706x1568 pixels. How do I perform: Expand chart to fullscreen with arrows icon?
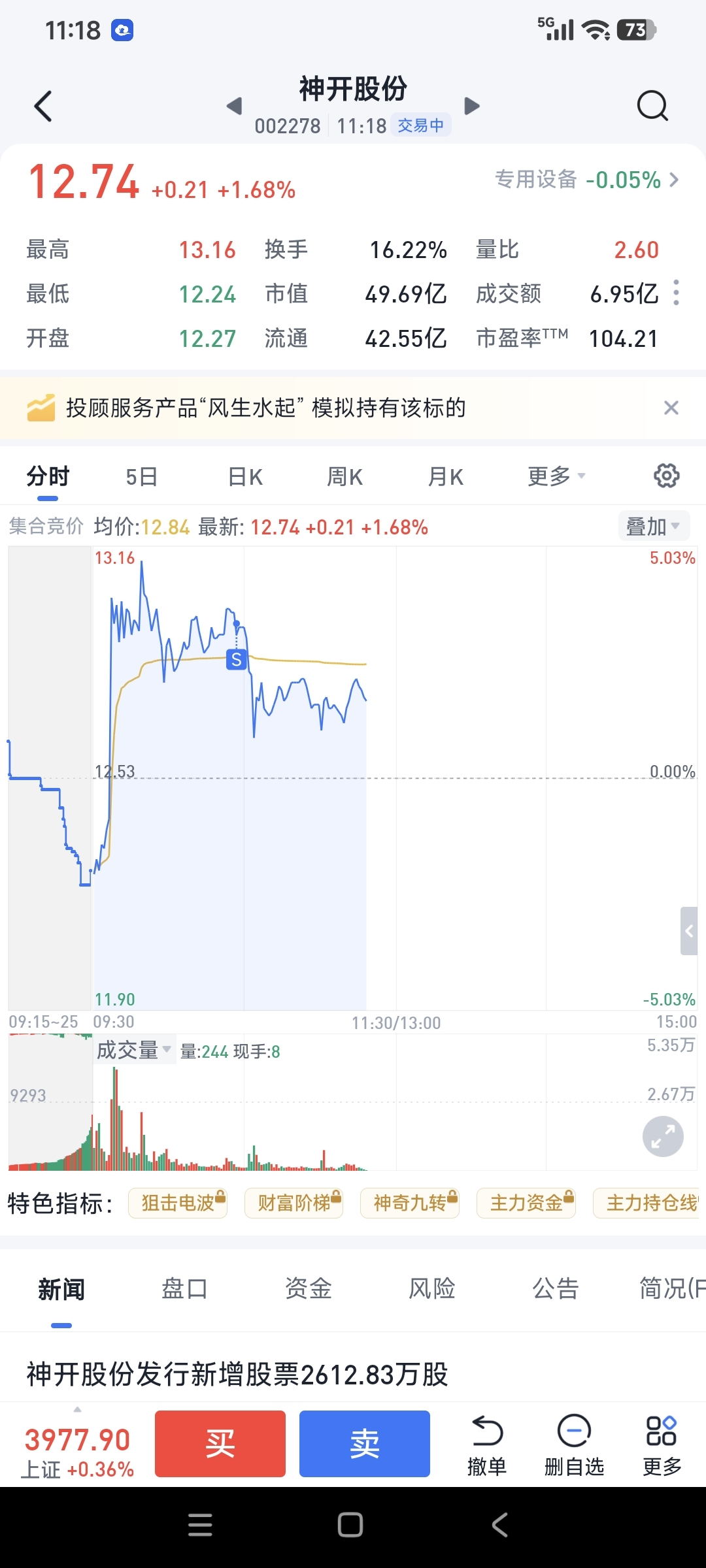click(663, 1137)
